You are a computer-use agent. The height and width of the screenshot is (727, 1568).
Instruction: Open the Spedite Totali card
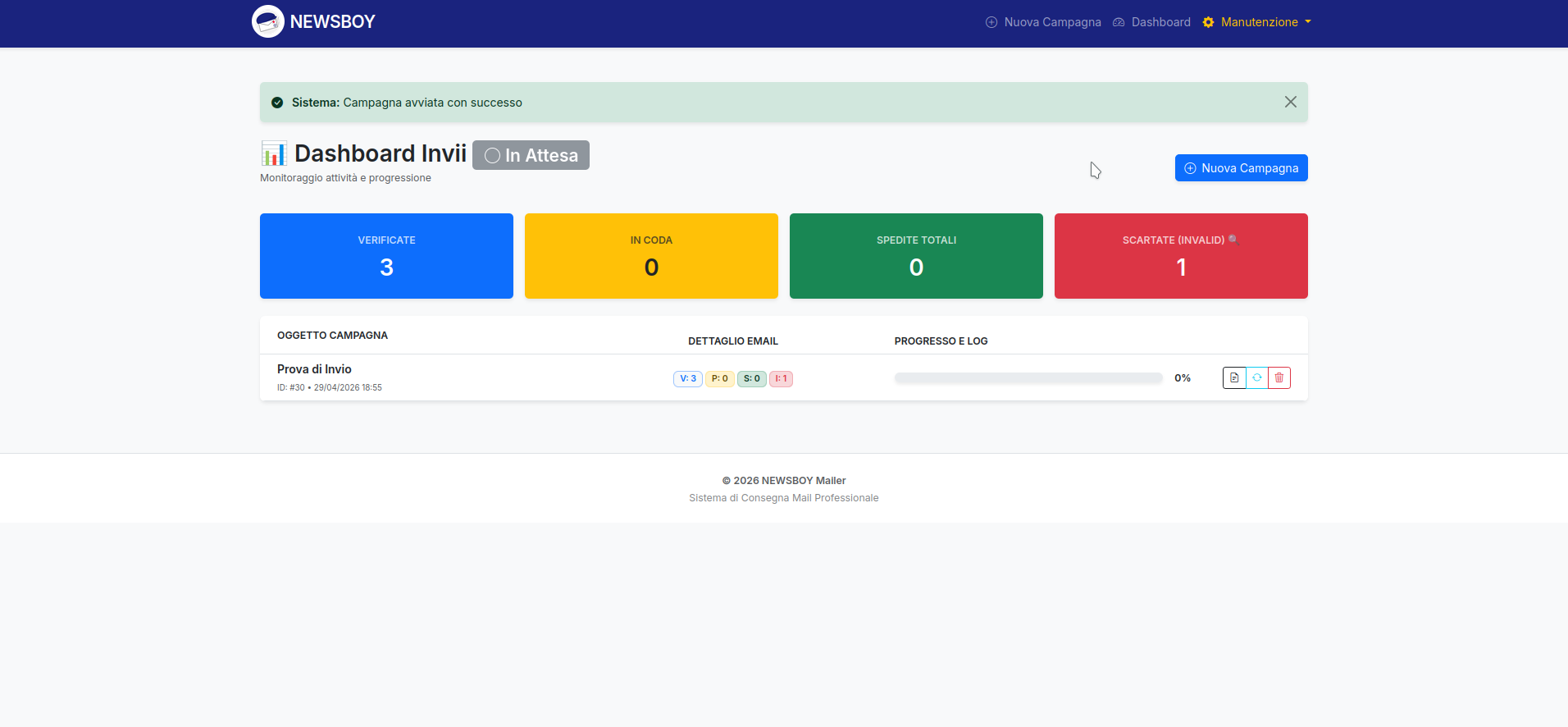(916, 256)
